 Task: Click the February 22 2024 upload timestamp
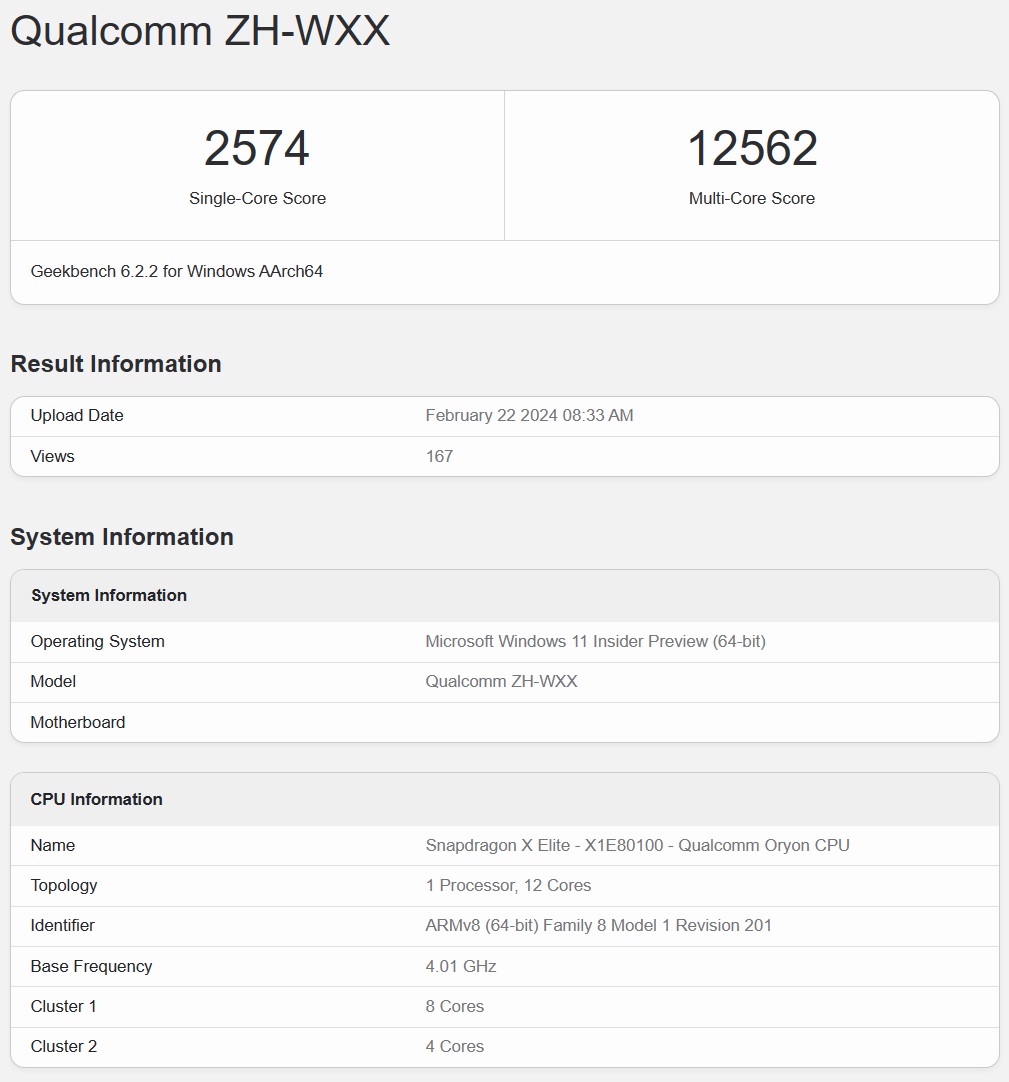(x=529, y=415)
